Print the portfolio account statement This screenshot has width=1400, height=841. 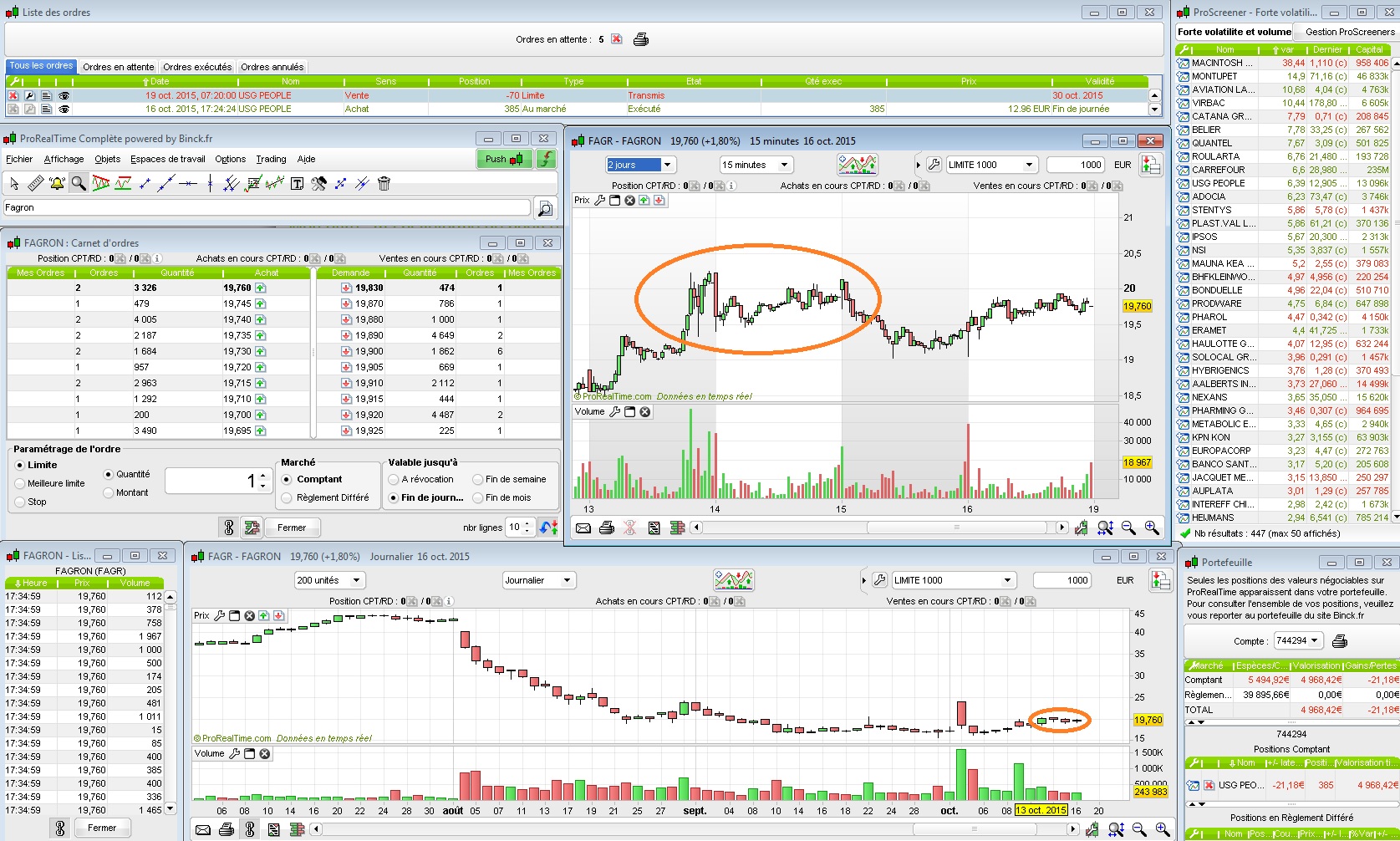pyautogui.click(x=1339, y=641)
